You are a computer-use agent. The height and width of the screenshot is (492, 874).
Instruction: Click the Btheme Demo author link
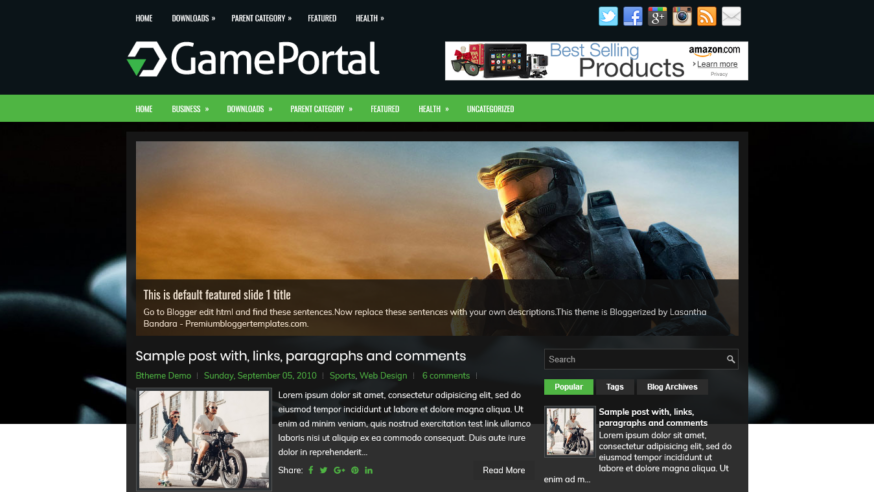coord(163,376)
